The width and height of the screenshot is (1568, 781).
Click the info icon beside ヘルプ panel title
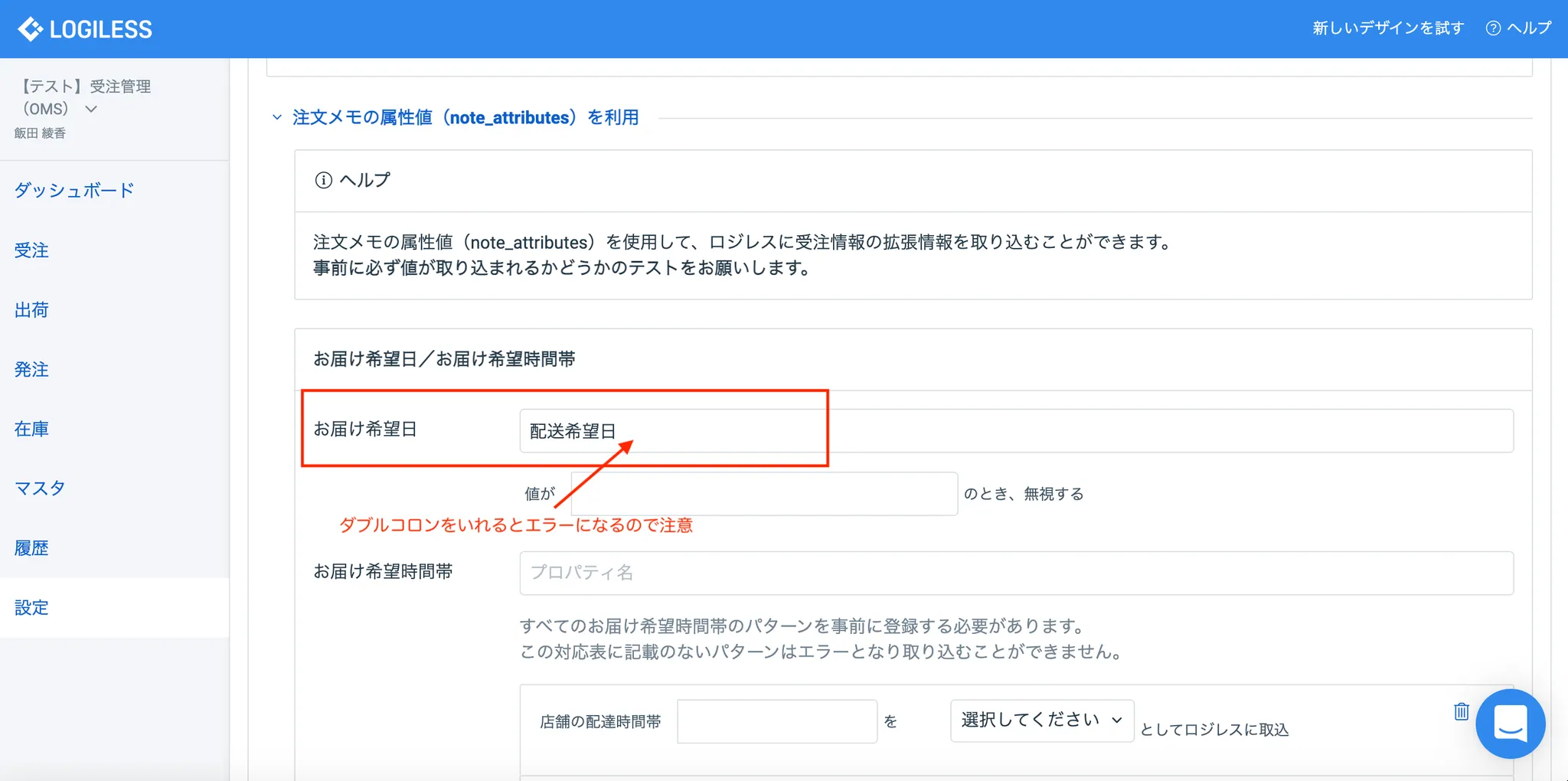pyautogui.click(x=323, y=180)
